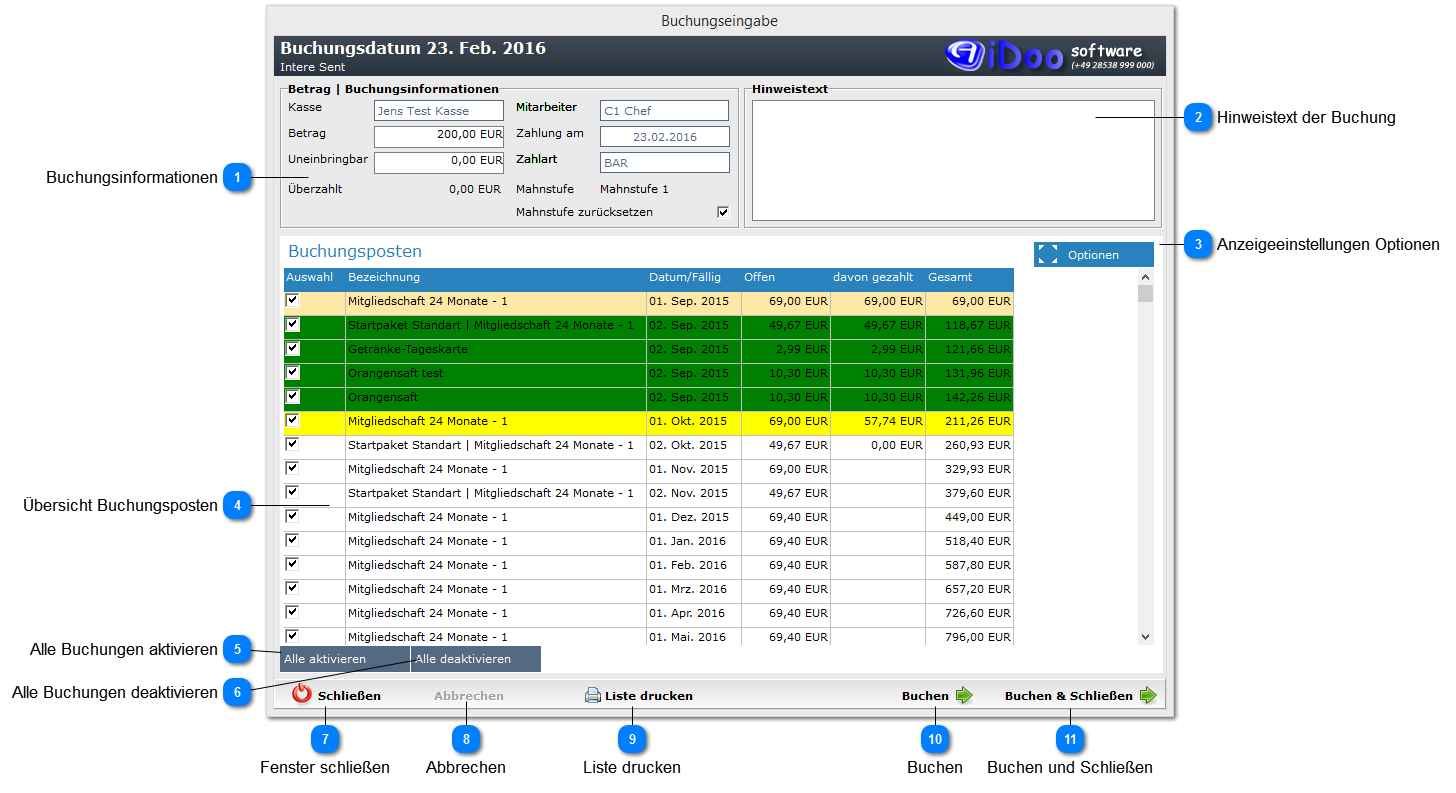Click the scrollbar up arrow of Buchungsposten list
This screenshot has width=1456, height=793.
(x=1146, y=277)
